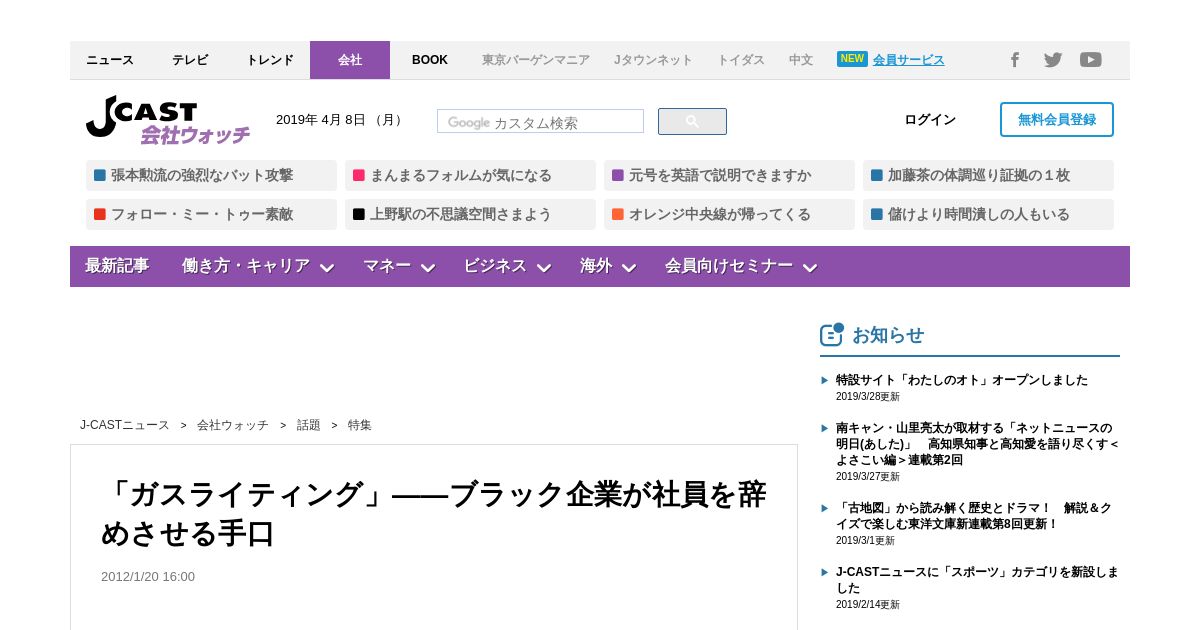Click J-CASTニュース breadcrumb
This screenshot has height=630, width=1200.
click(x=125, y=425)
